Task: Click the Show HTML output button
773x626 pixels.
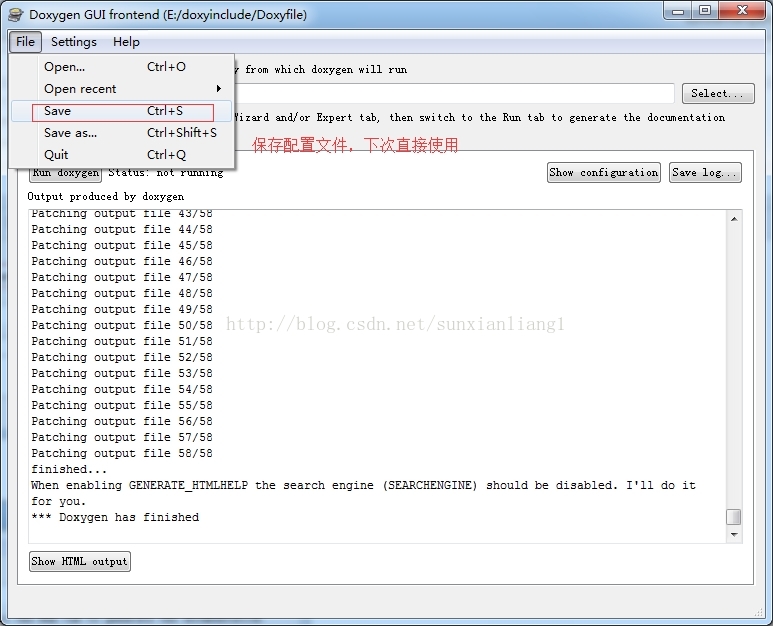Action: (x=80, y=561)
